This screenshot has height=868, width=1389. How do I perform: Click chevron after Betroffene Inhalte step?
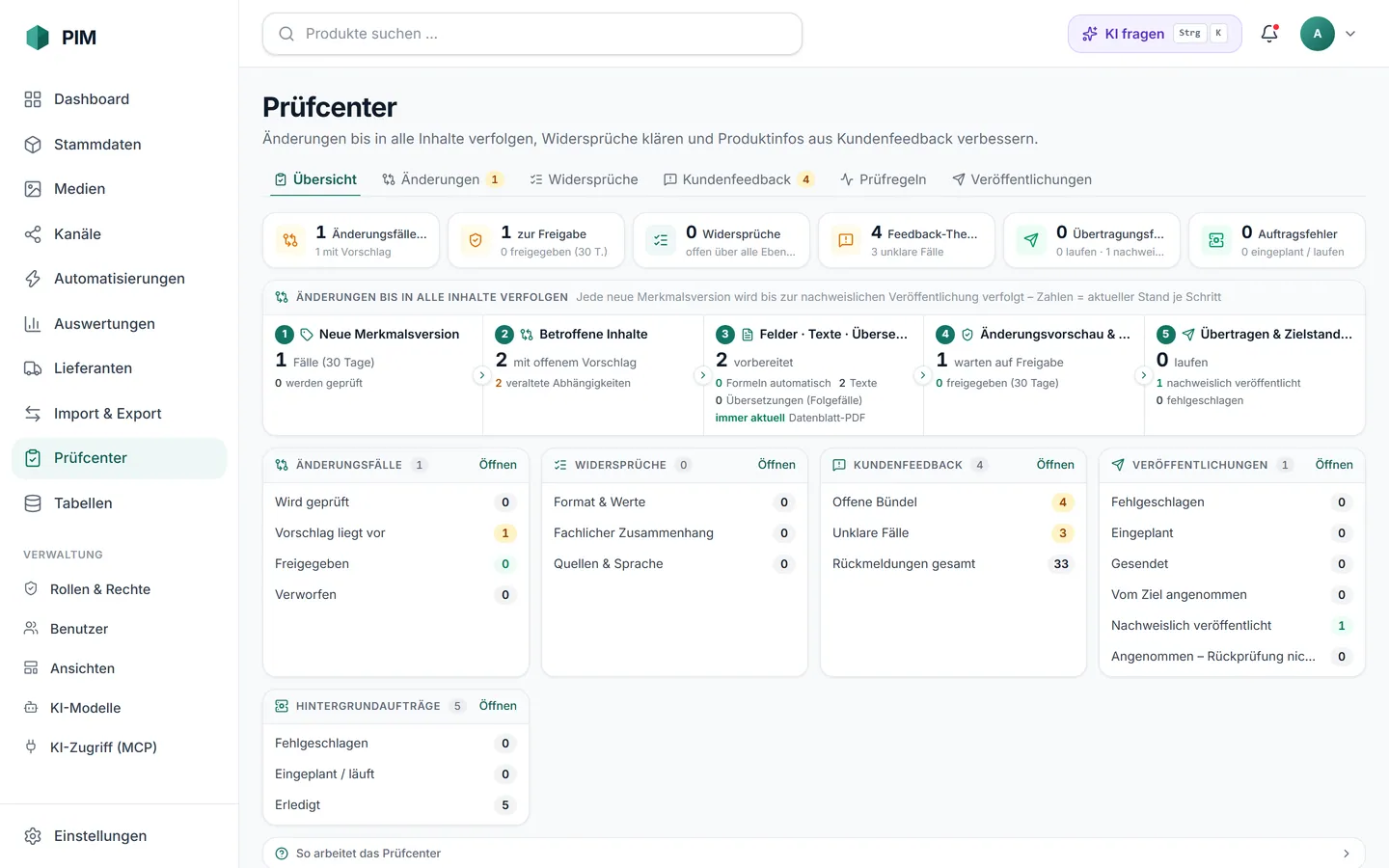(703, 375)
